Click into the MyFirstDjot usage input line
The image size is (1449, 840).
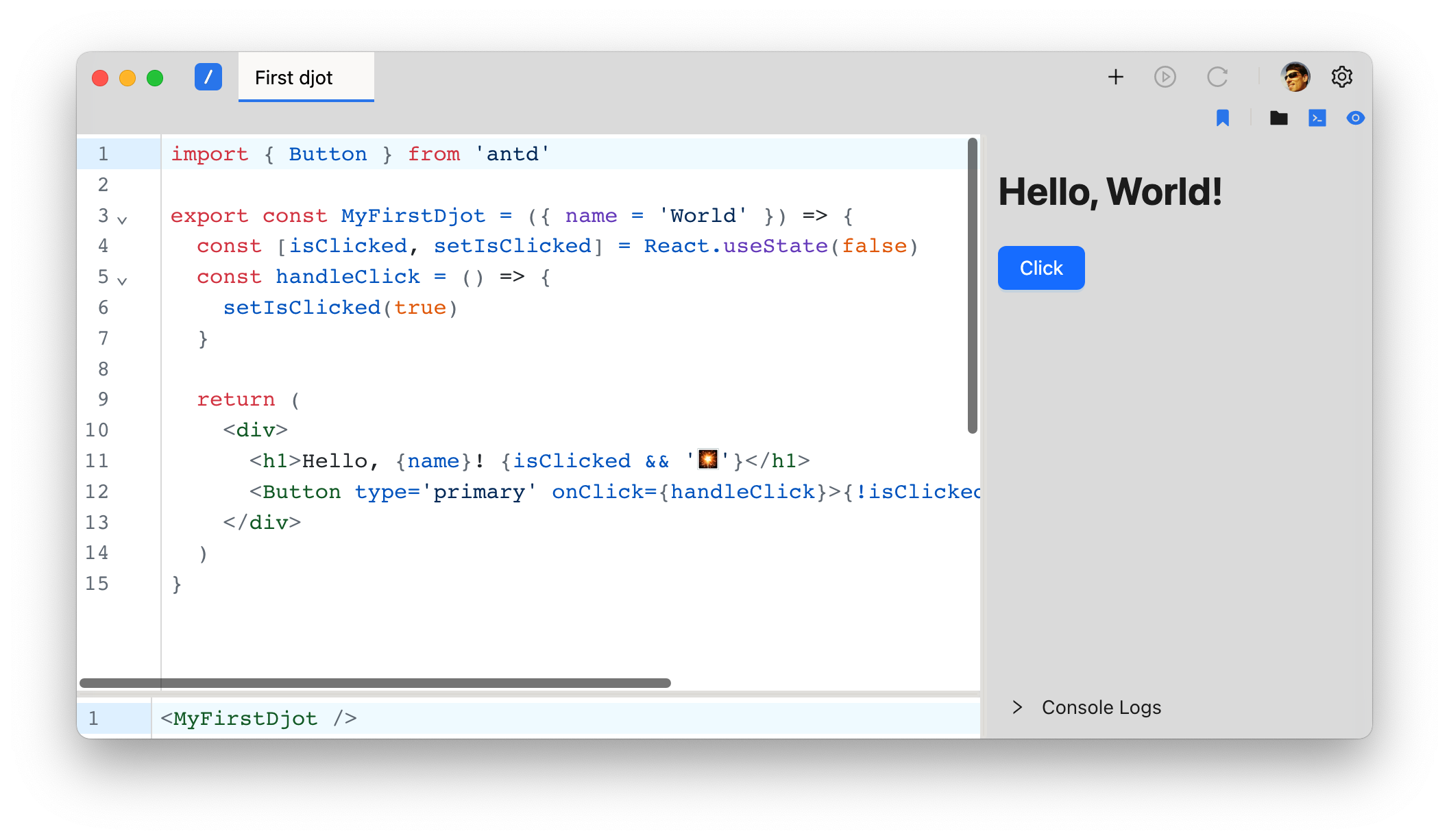548,718
